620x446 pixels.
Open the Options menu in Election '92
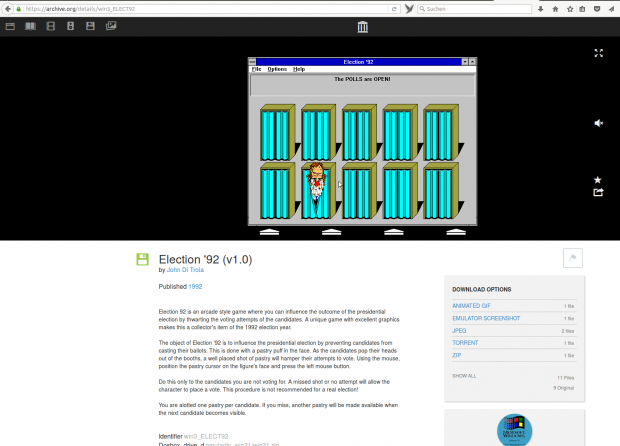pyautogui.click(x=277, y=69)
